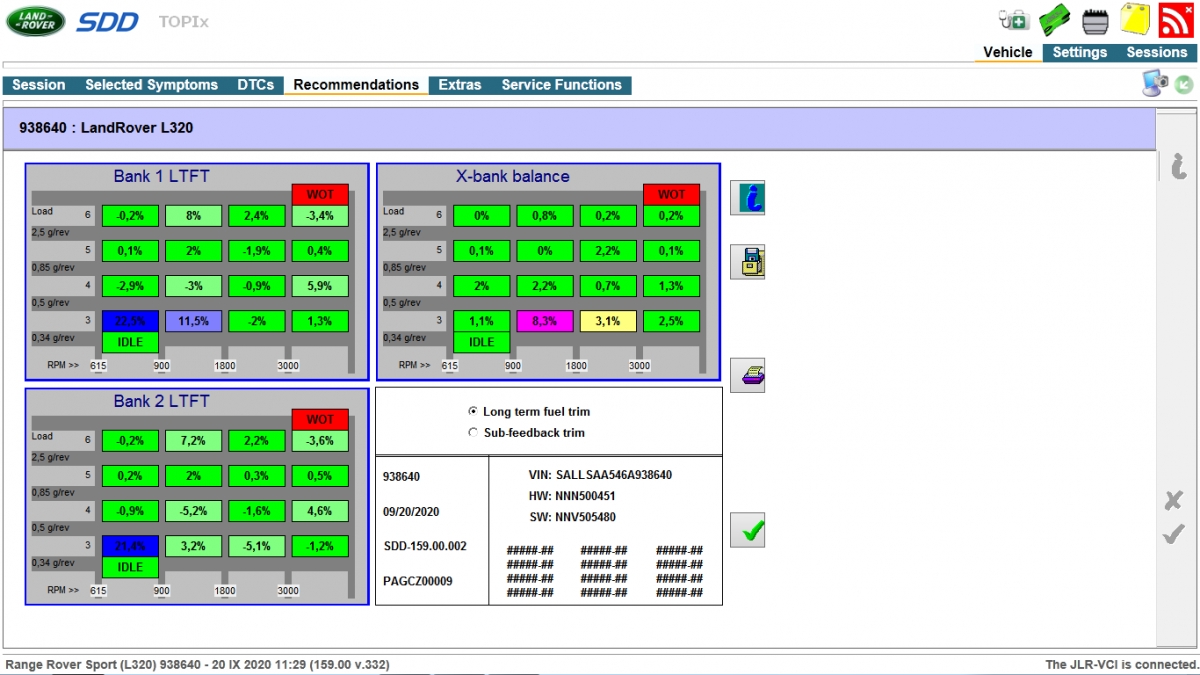This screenshot has width=1200, height=675.
Task: Click the IDLE cell in Bank 1 LTFT
Action: (x=130, y=342)
